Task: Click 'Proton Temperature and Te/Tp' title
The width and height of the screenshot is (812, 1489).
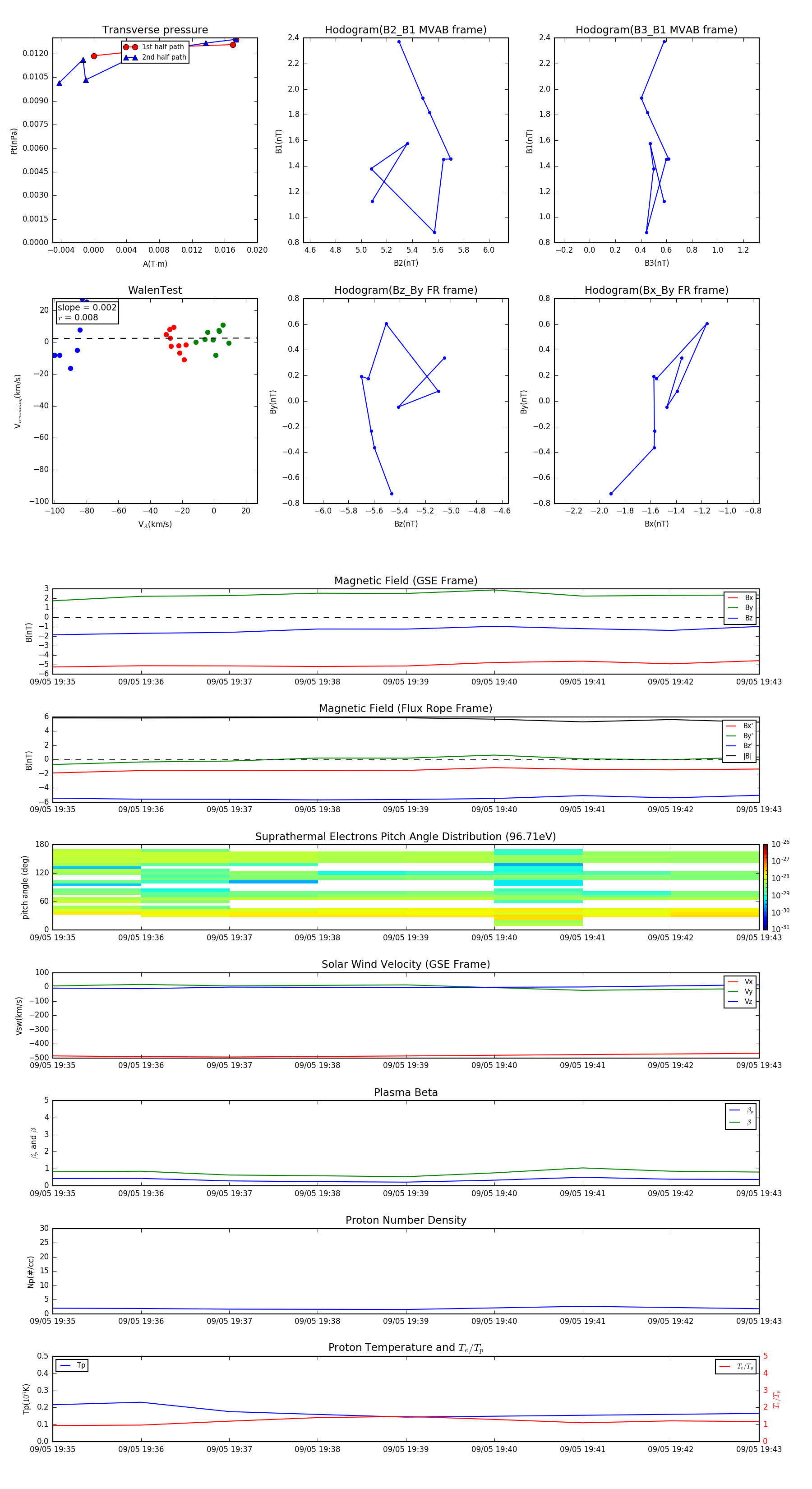Action: 406,1348
